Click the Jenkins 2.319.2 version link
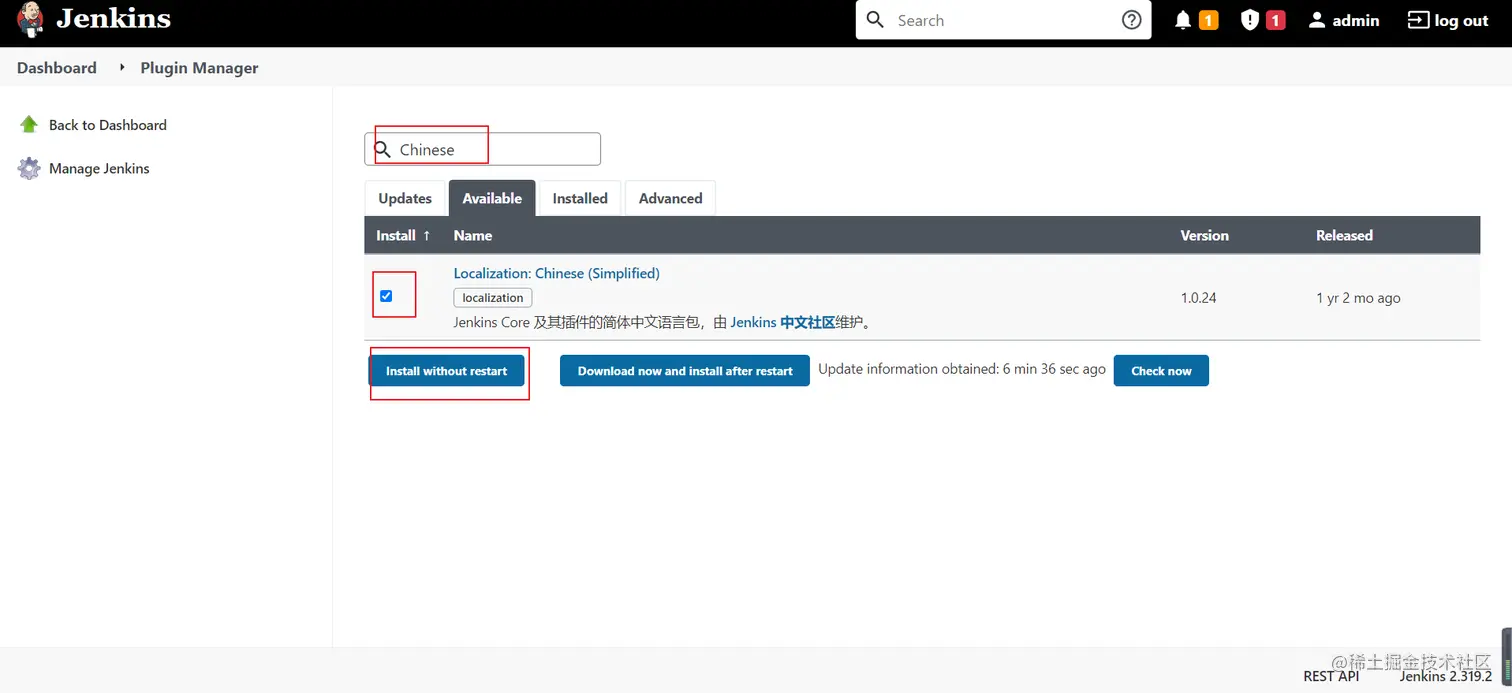The width and height of the screenshot is (1512, 693). (1445, 676)
